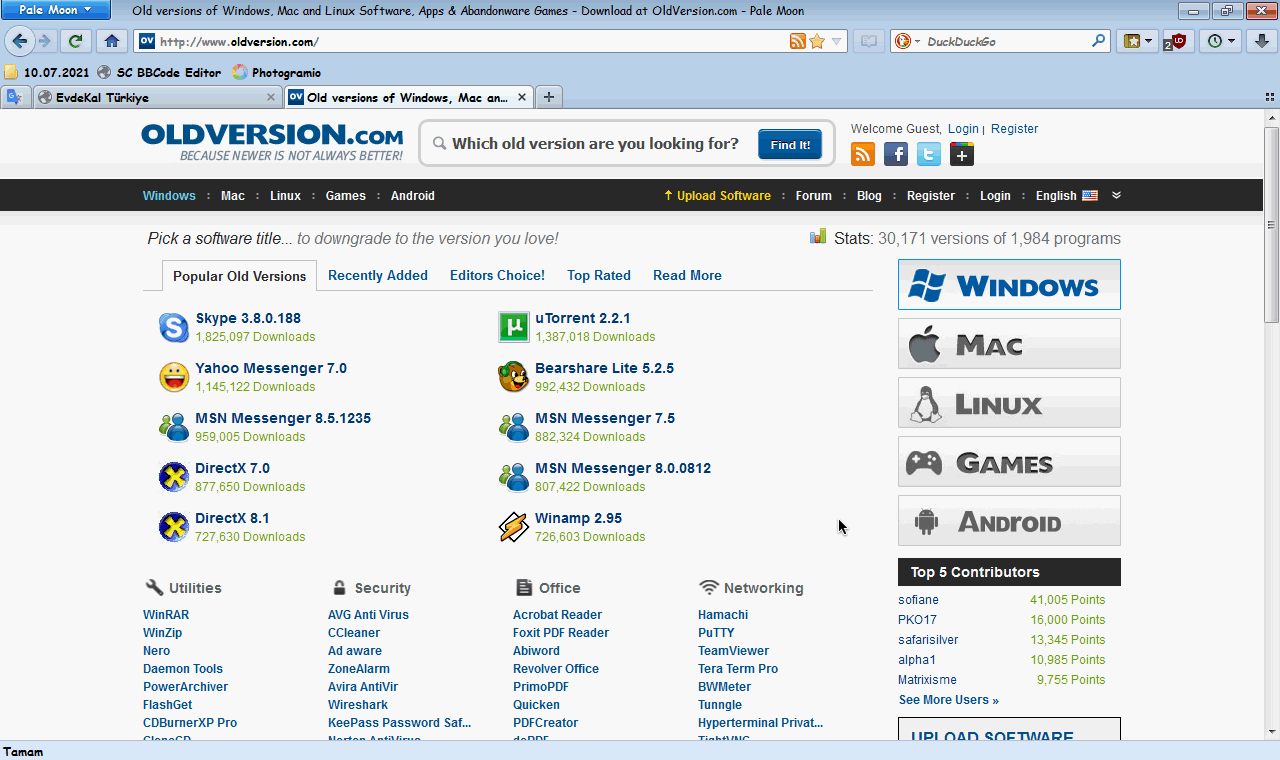Screen dimensions: 1280x760
Task: Click the MSN Messenger 7.5 icon
Action: [x=514, y=427]
